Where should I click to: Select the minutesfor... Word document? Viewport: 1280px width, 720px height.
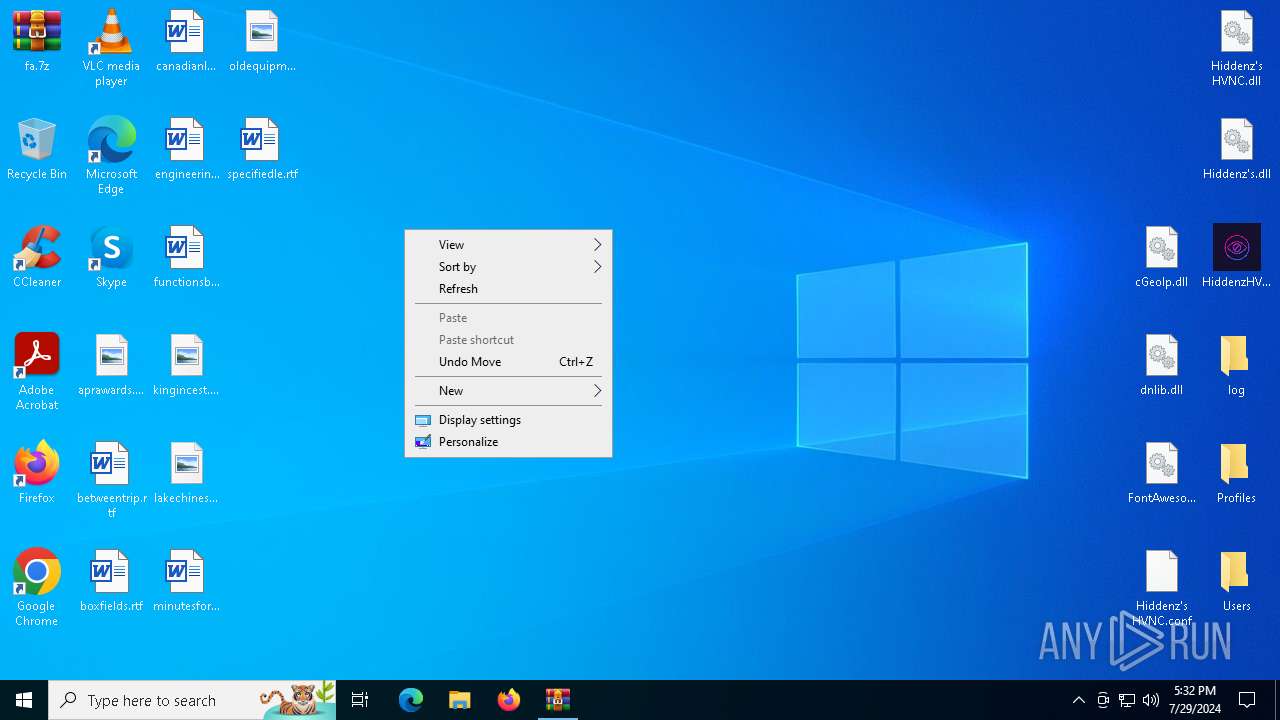point(186,581)
